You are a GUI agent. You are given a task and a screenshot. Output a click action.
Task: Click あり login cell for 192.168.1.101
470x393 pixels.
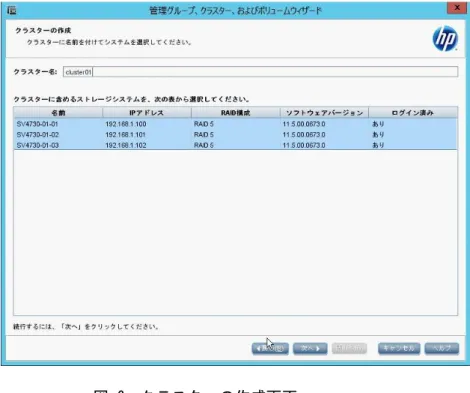[378, 135]
